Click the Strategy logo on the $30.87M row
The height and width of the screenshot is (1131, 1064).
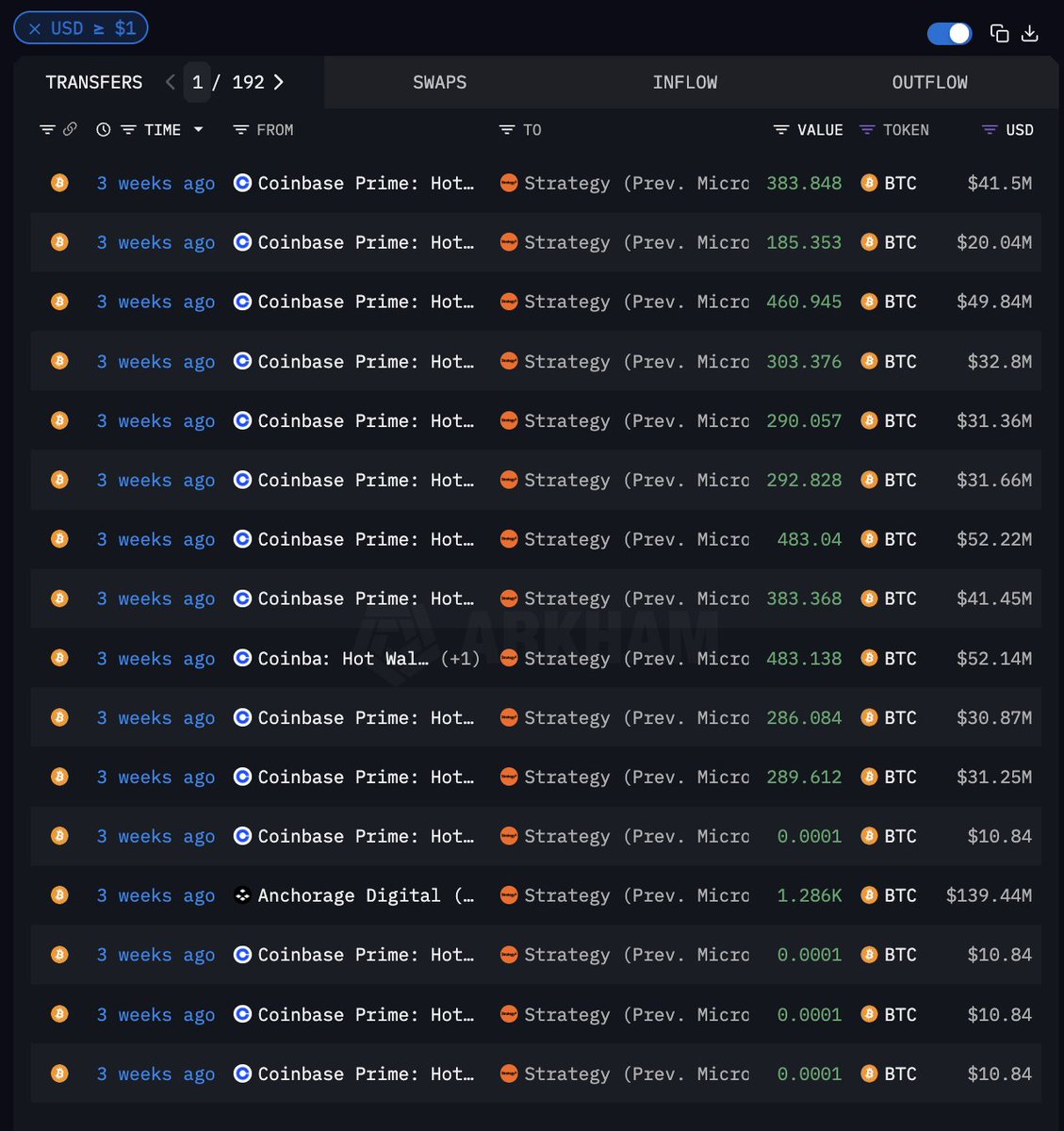509,717
